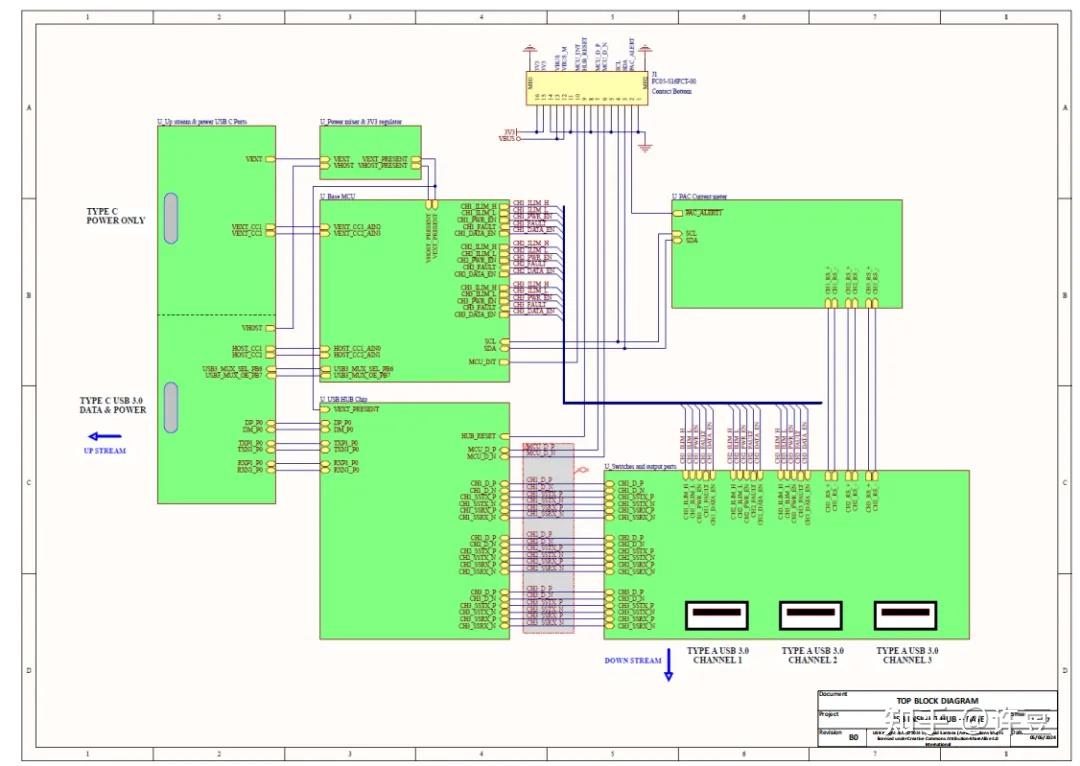Open the U_Power mixer & 3V3 regulator block

pyautogui.click(x=370, y=152)
